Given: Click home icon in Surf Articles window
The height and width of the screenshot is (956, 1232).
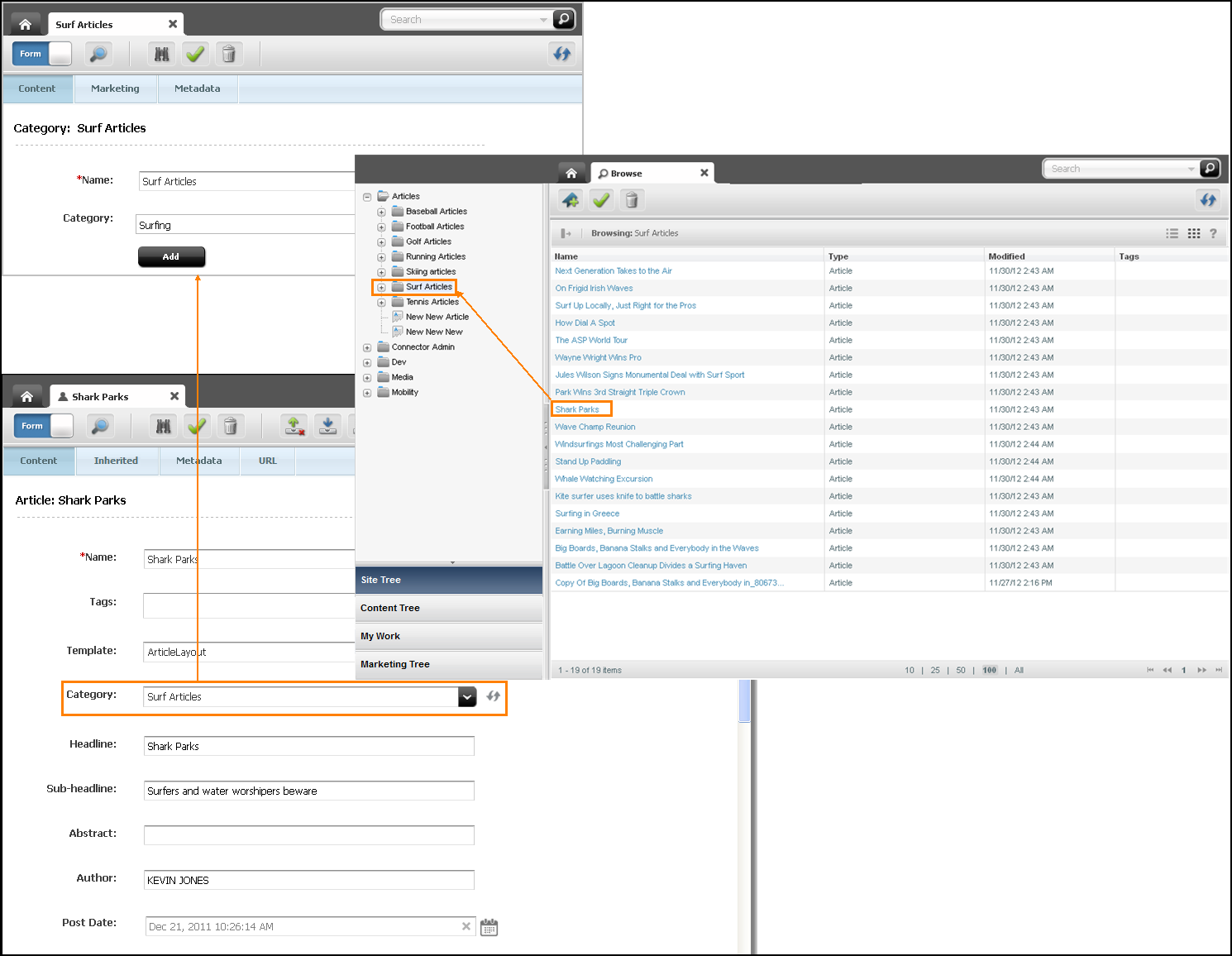Looking at the screenshot, I should point(25,24).
